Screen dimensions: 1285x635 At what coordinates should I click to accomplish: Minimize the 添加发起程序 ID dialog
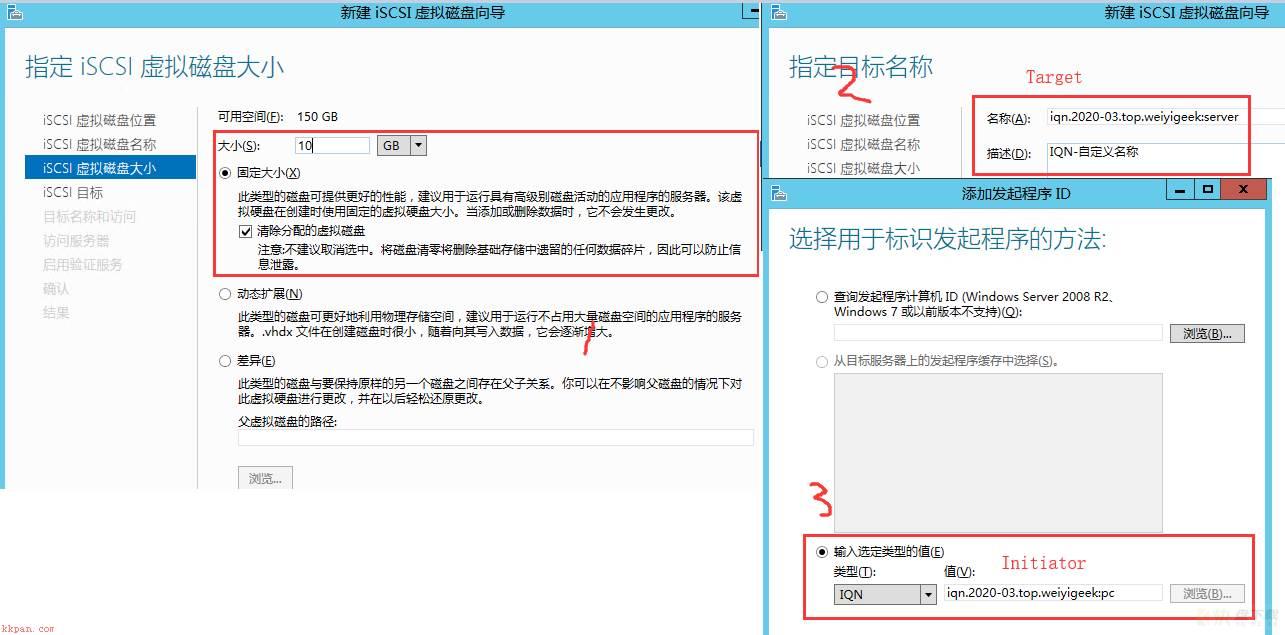tap(1180, 189)
